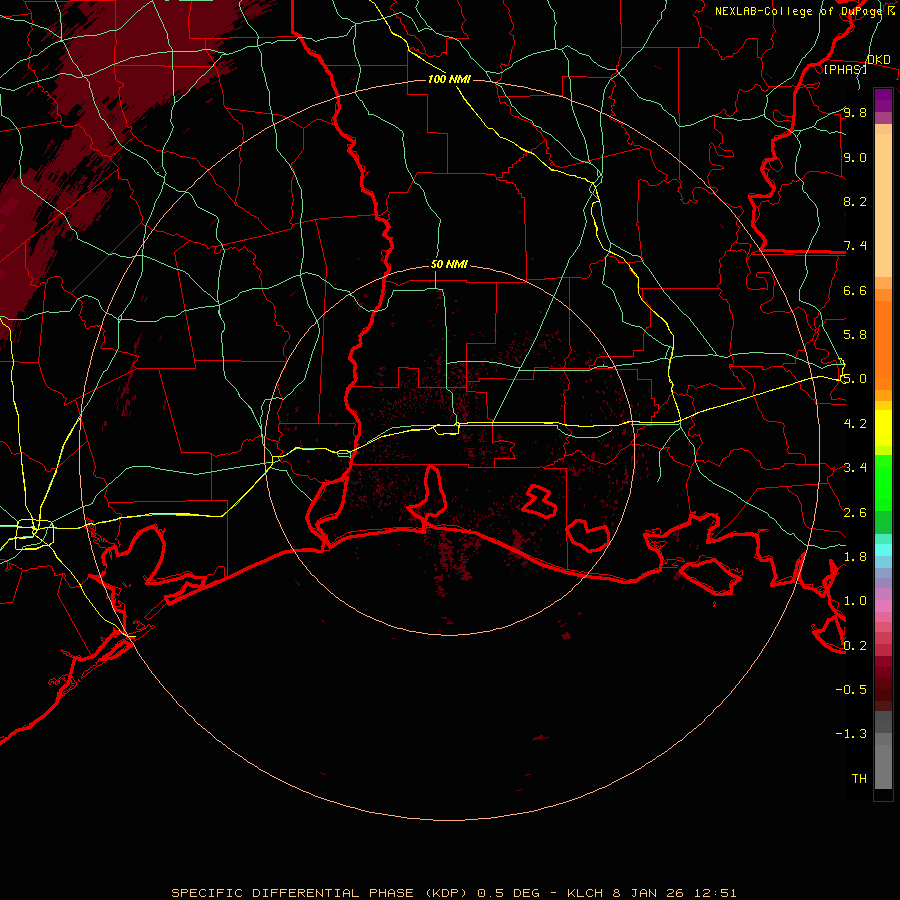Pick the orange segment of the color bar
Screen dimensions: 900x900
tap(883, 344)
